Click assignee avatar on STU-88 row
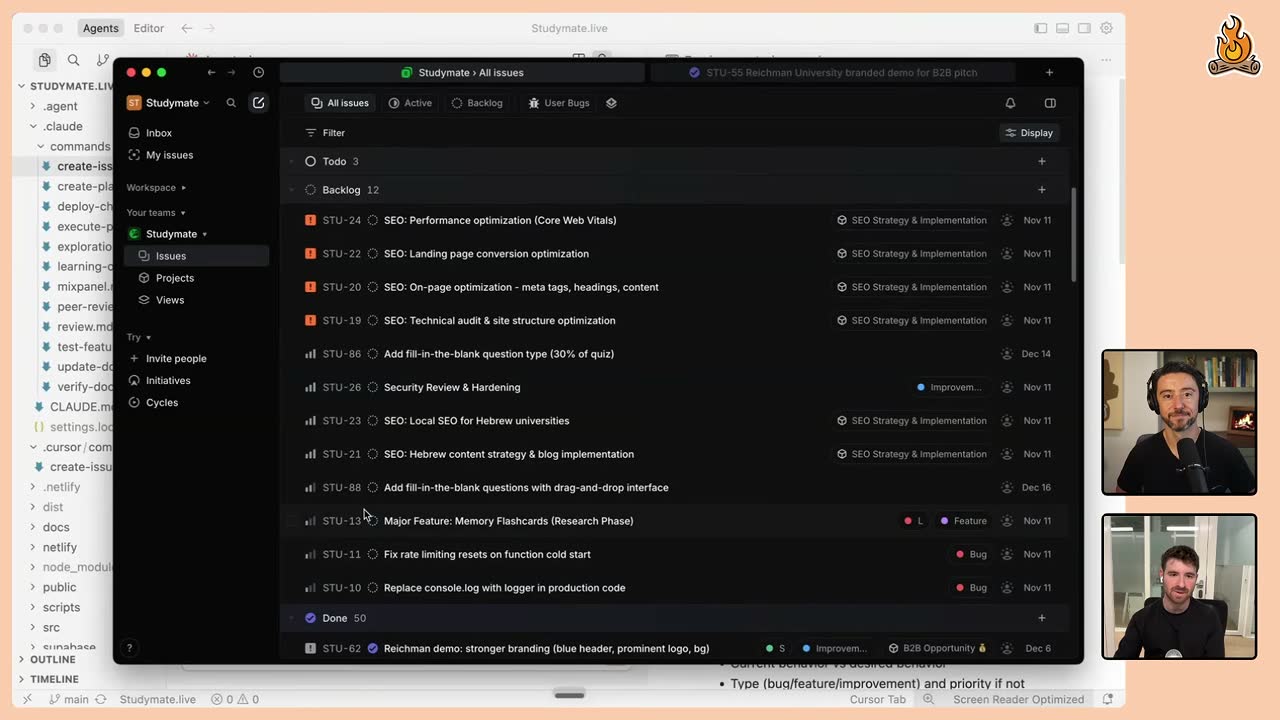This screenshot has width=1280, height=720. [1007, 488]
